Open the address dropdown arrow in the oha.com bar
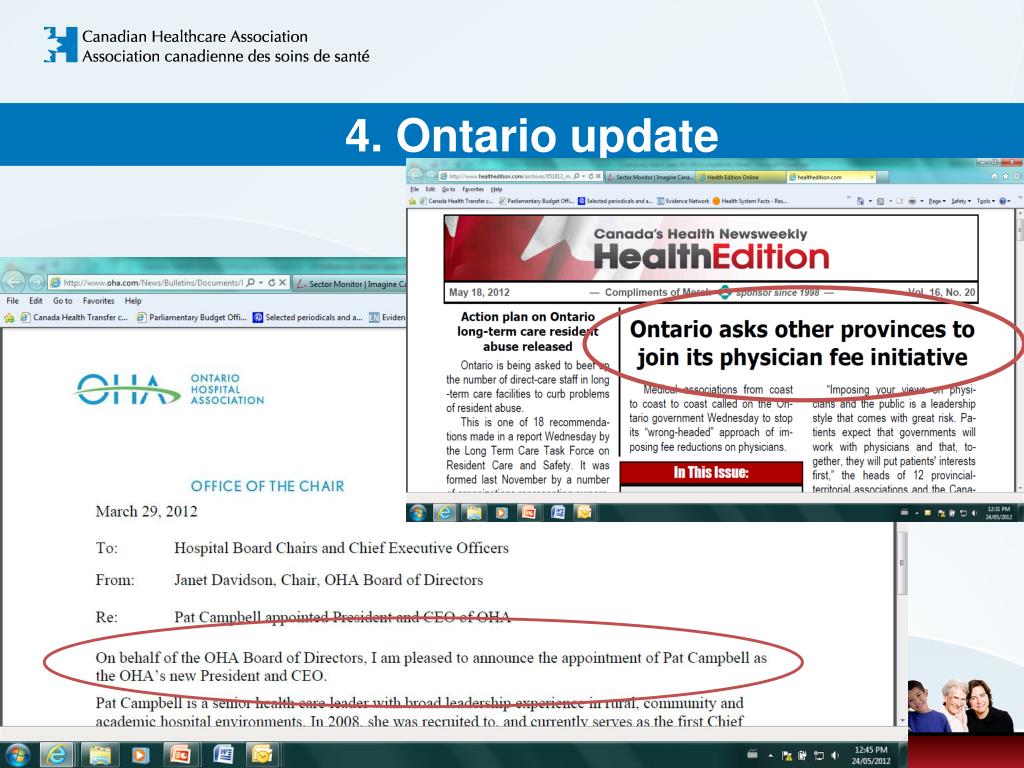Screen dimensions: 1024x768 pos(261,283)
